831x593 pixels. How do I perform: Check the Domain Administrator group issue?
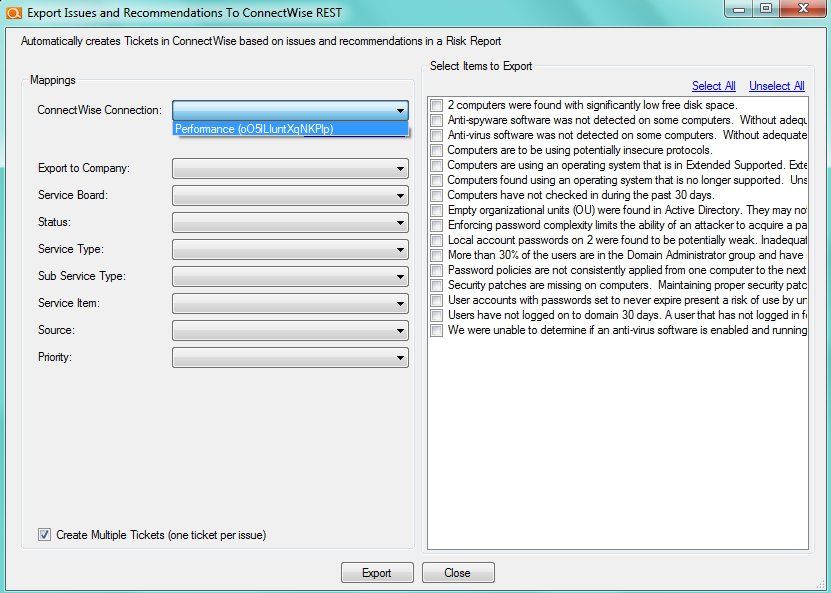click(x=436, y=255)
